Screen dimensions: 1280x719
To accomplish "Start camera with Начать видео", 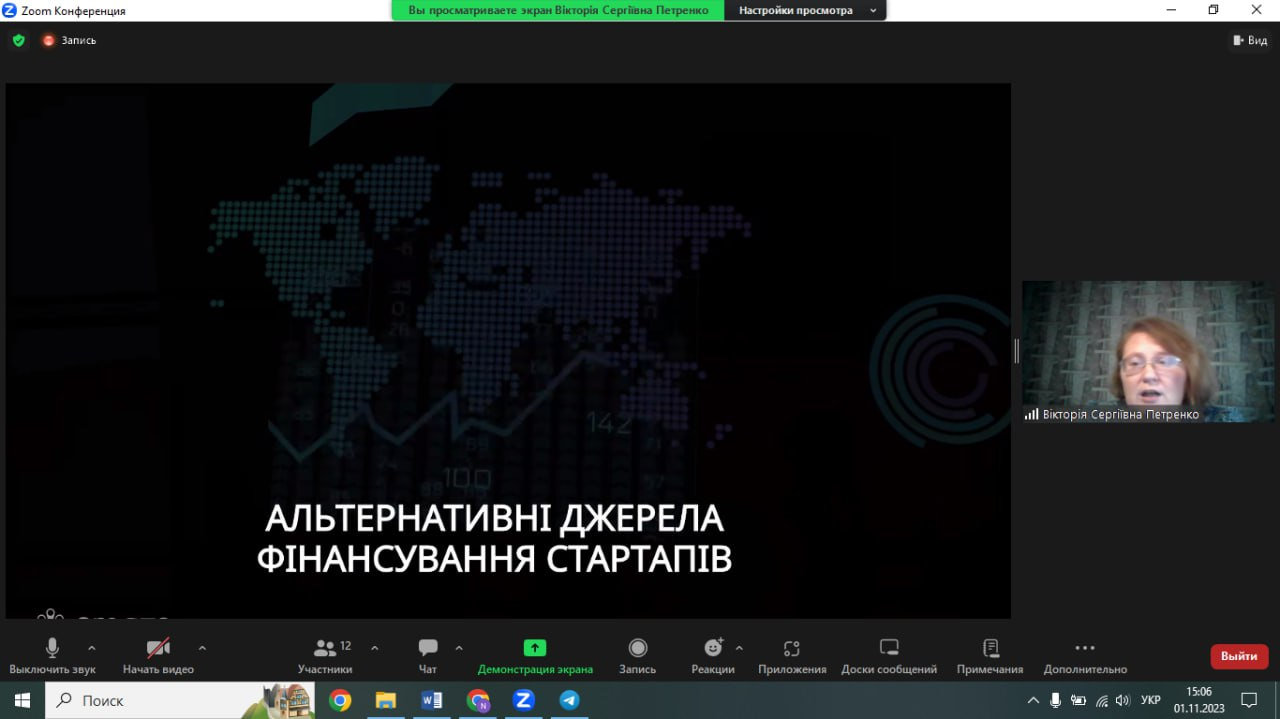I will (x=158, y=656).
